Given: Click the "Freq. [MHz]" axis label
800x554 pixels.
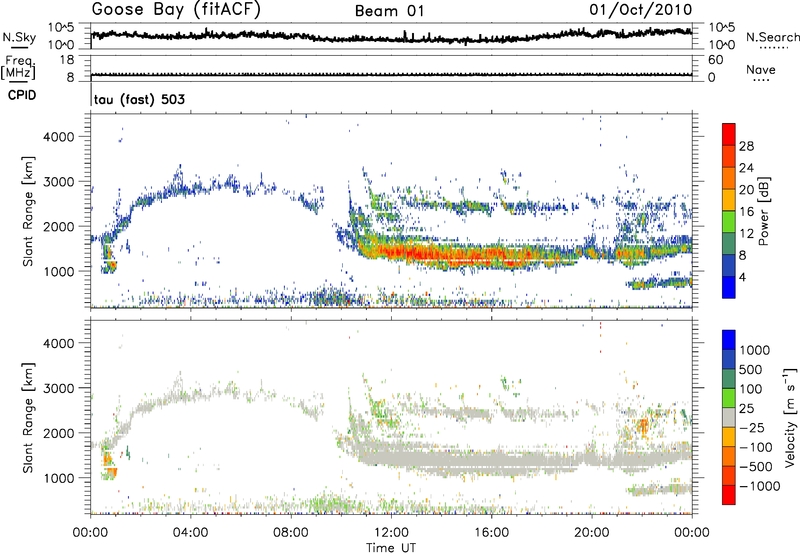Looking at the screenshot, I should pyautogui.click(x=19, y=68).
